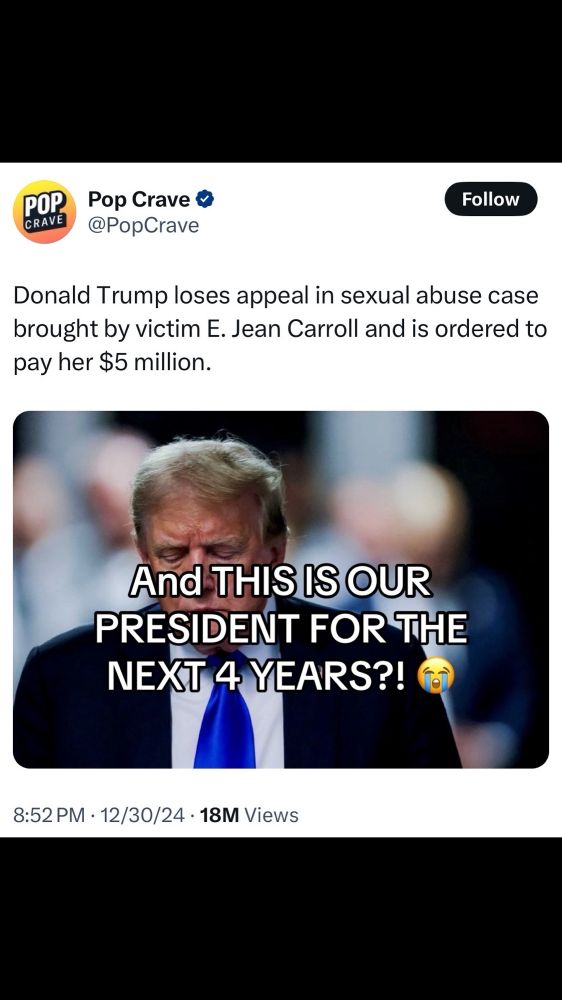Tap the black area below the tweet

coord(281,918)
